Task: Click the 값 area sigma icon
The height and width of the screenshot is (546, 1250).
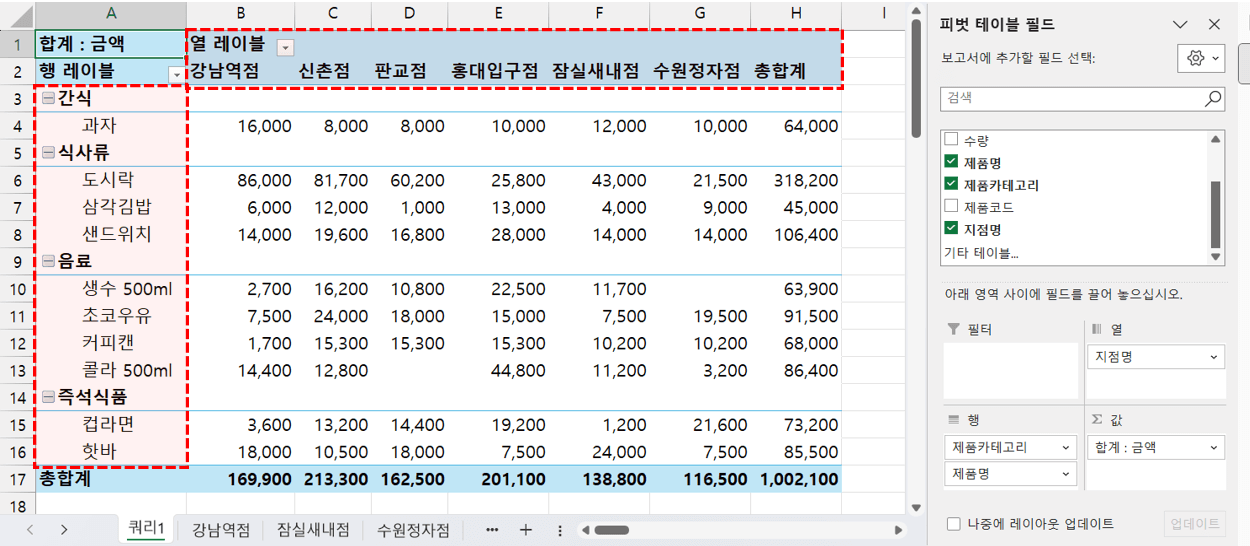Action: click(x=1096, y=420)
